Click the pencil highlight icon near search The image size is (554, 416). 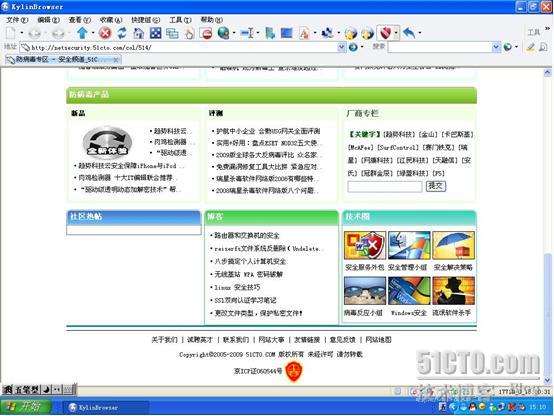point(530,47)
